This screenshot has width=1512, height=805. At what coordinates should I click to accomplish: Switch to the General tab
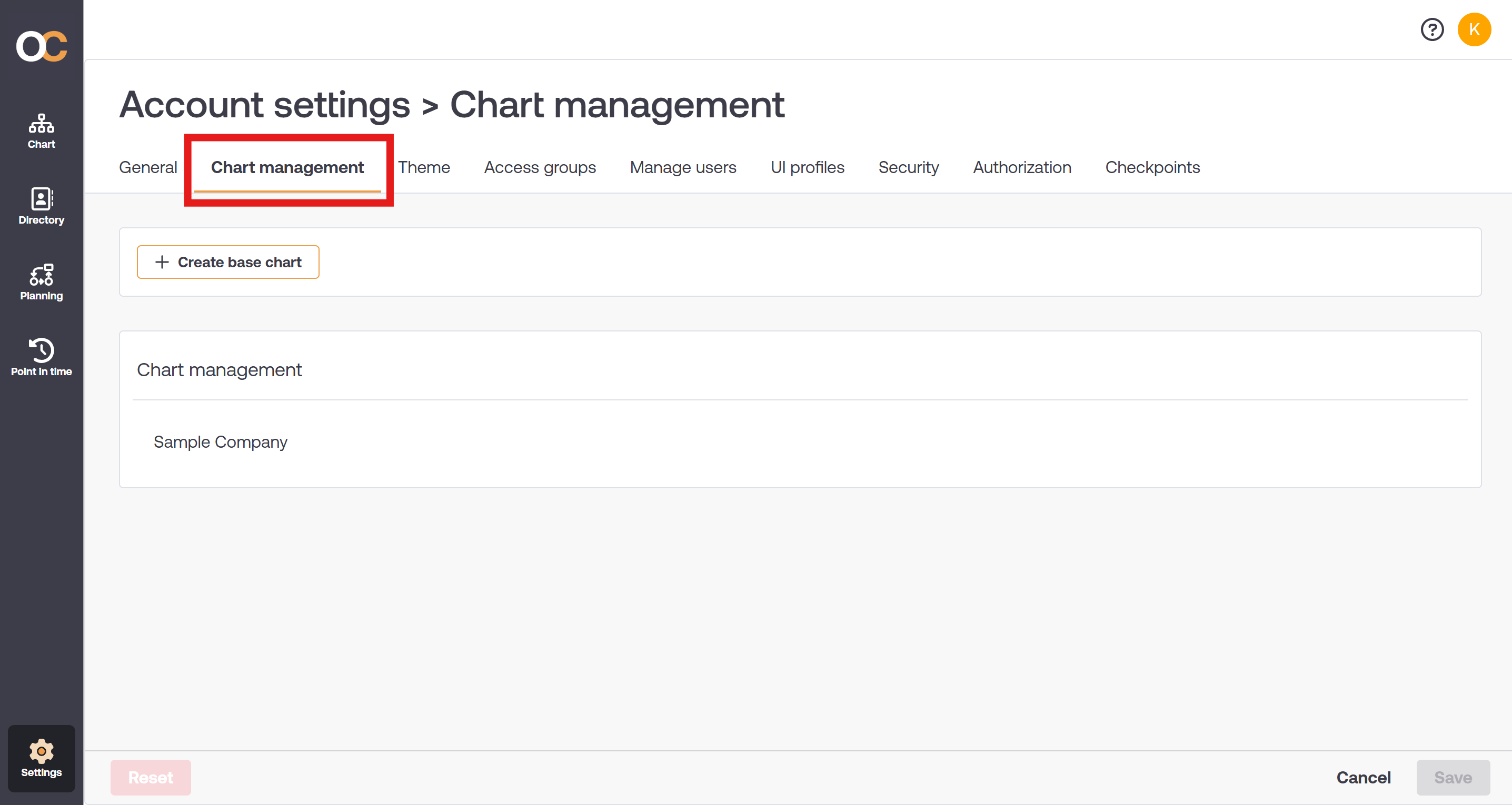148,168
